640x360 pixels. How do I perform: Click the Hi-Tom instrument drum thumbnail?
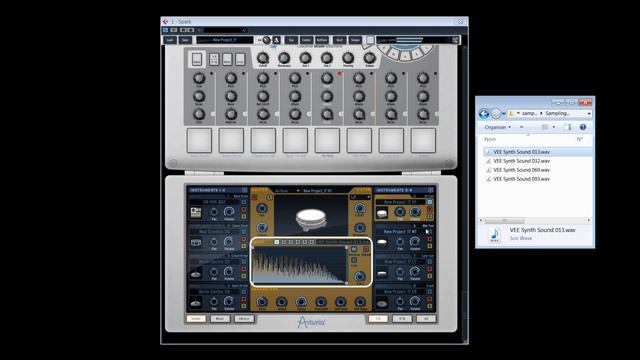[382, 213]
